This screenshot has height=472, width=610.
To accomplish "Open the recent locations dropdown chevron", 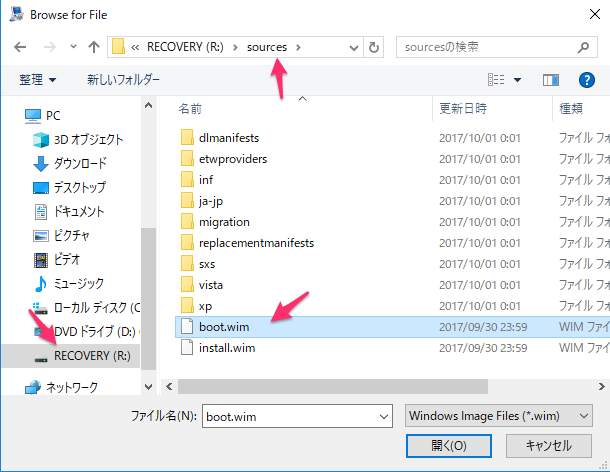I will click(x=73, y=47).
